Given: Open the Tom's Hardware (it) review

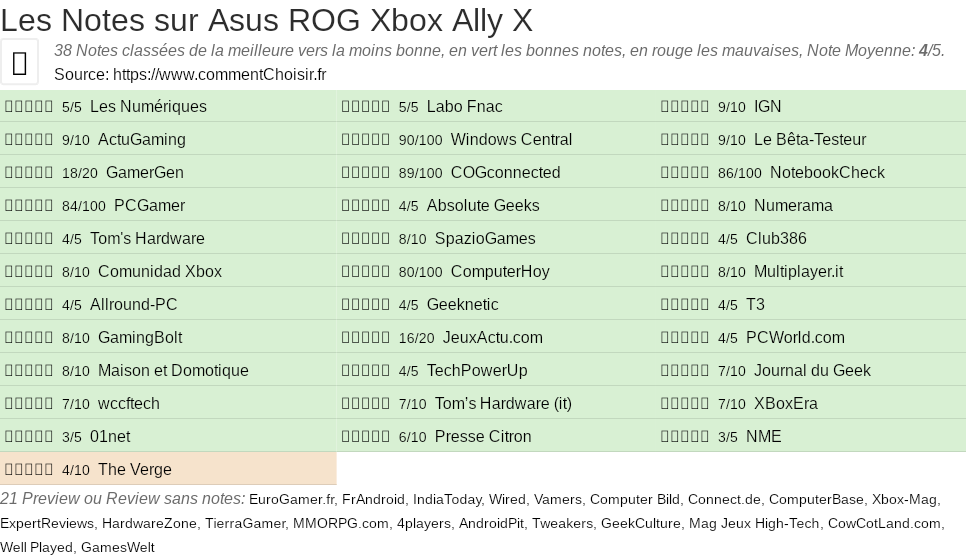Looking at the screenshot, I should click(x=503, y=404).
